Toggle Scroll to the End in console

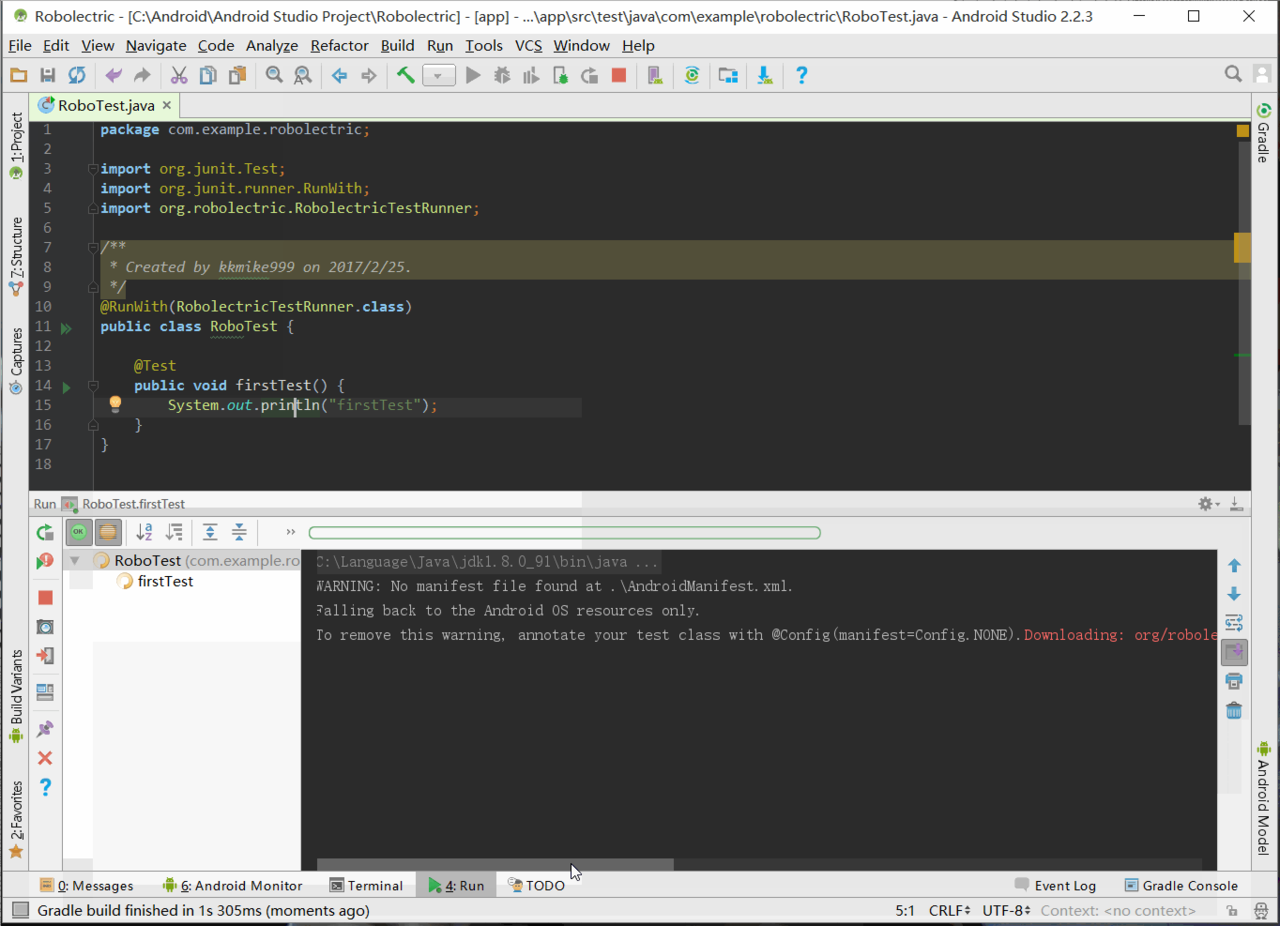tap(1234, 652)
